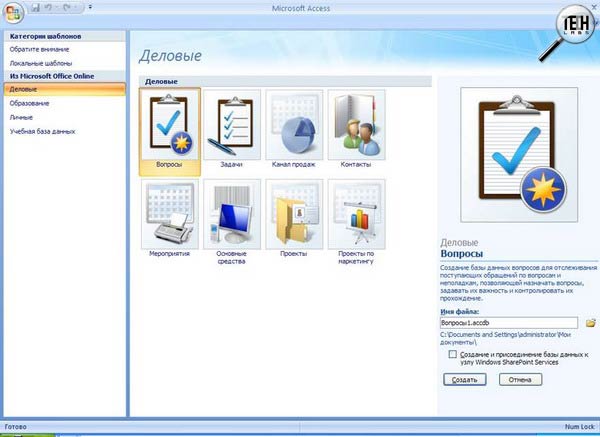Click the bold Вопросы title in details pane
Image resolution: width=600 pixels, height=437 pixels.
click(x=461, y=254)
